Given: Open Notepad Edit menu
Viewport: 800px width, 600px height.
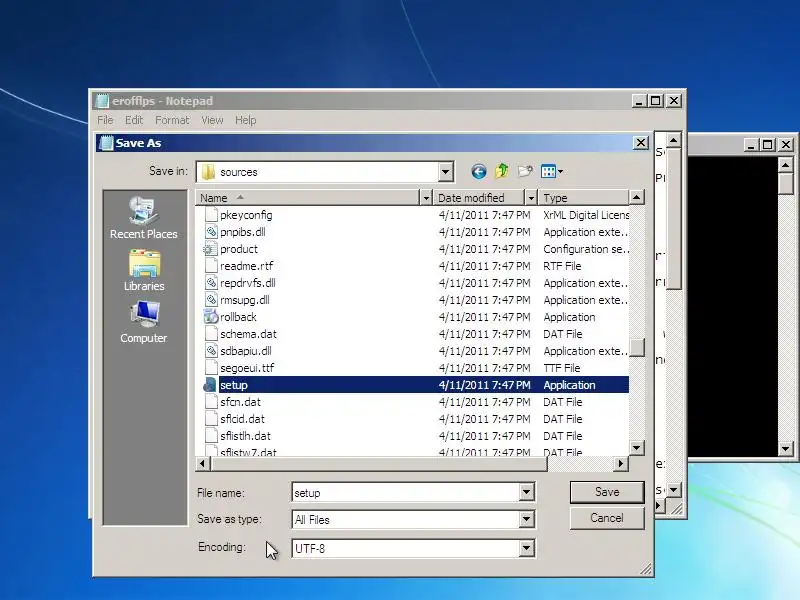Looking at the screenshot, I should point(134,120).
